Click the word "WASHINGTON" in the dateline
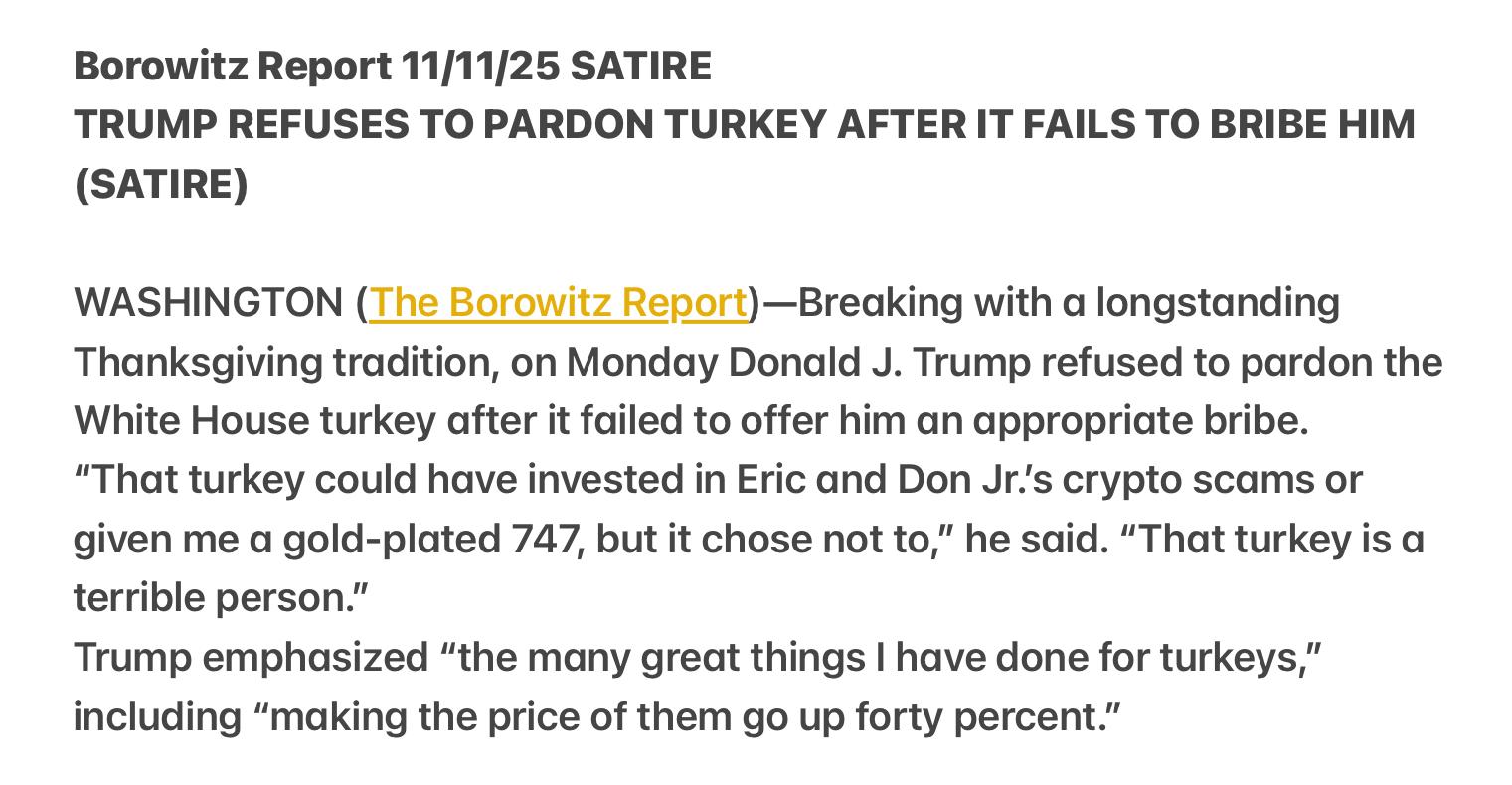The image size is (1512, 785). coord(207,302)
